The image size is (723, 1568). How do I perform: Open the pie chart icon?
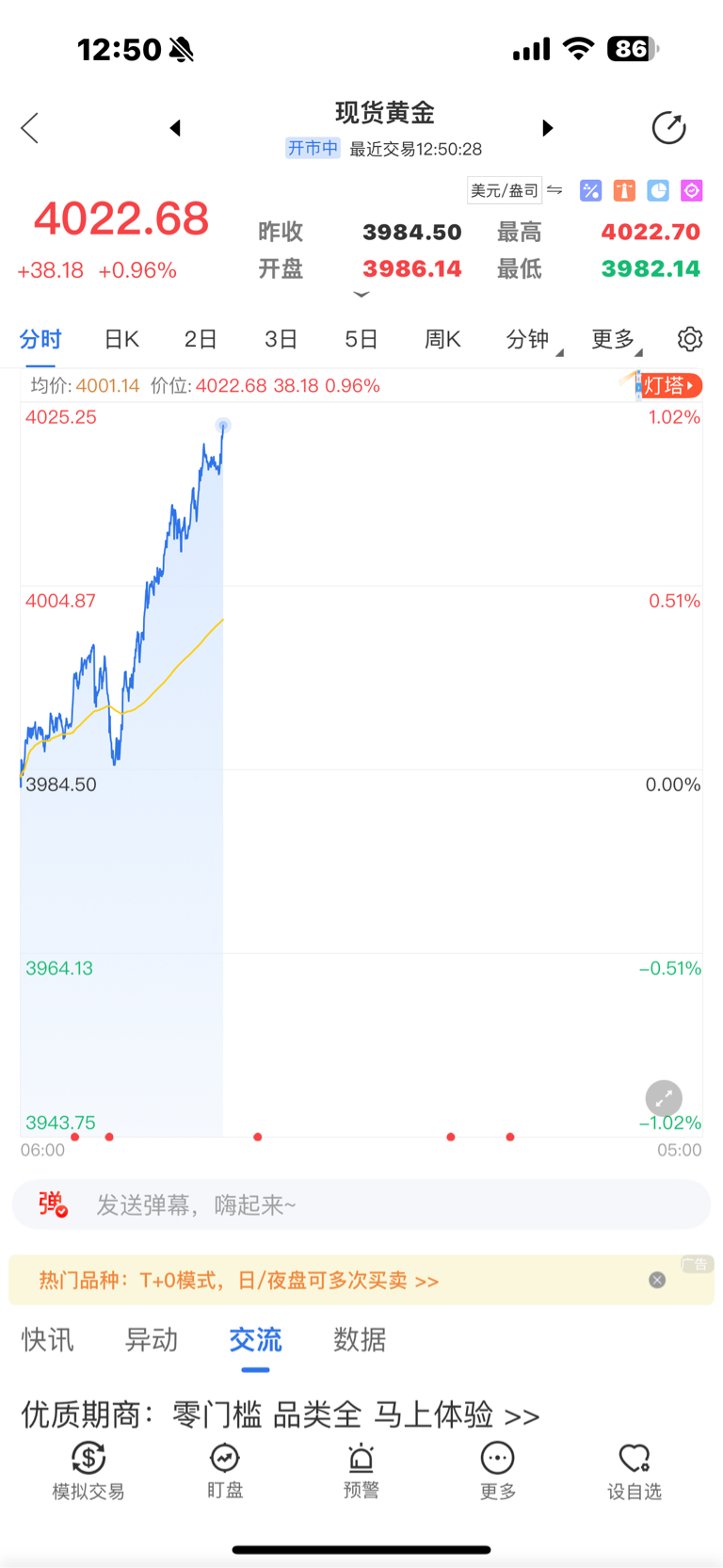tap(658, 191)
